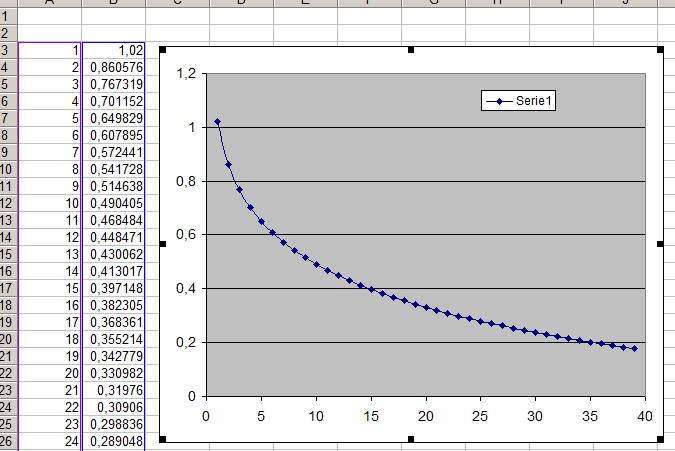Screen dimensions: 675x451
Task: Select cell B3 containing 1,02
Action: (114, 50)
